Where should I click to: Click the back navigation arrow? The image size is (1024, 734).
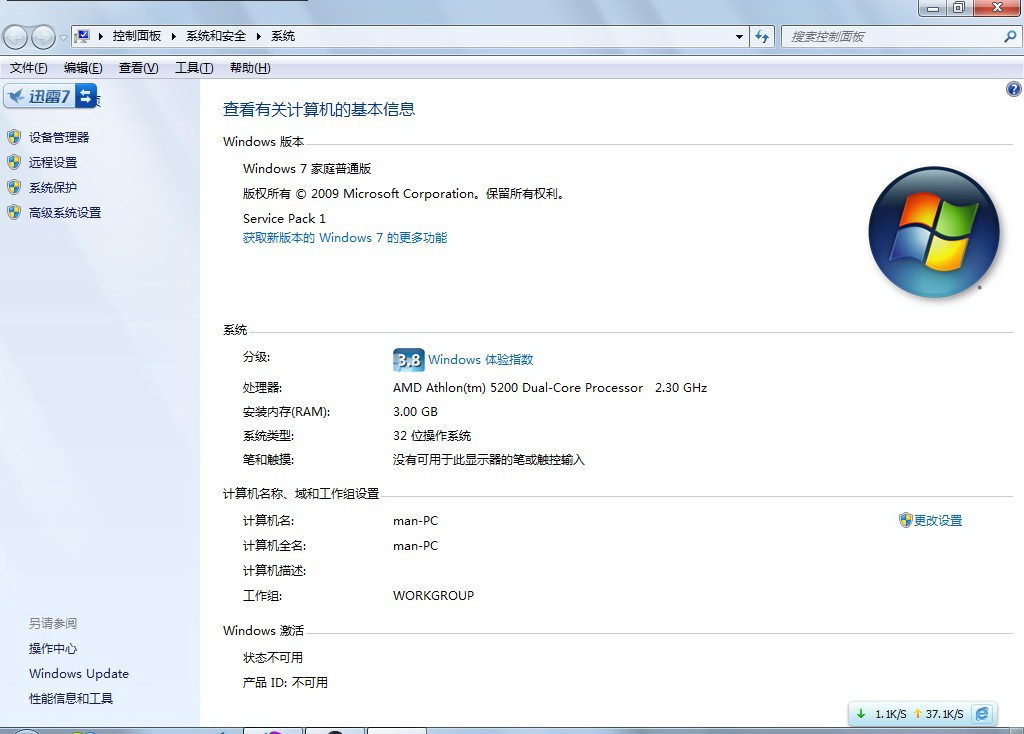click(x=15, y=36)
